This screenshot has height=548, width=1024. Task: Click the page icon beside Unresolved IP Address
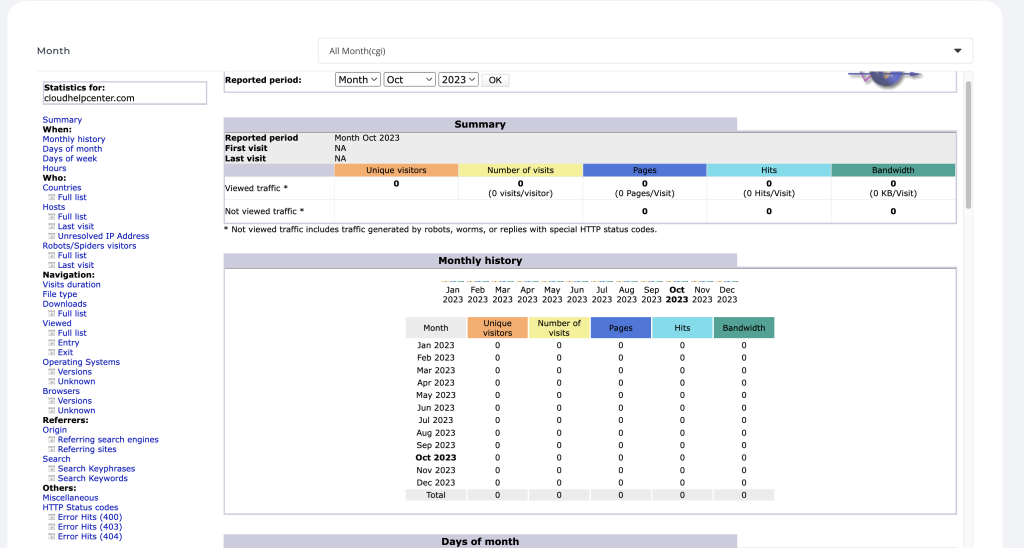(51, 237)
